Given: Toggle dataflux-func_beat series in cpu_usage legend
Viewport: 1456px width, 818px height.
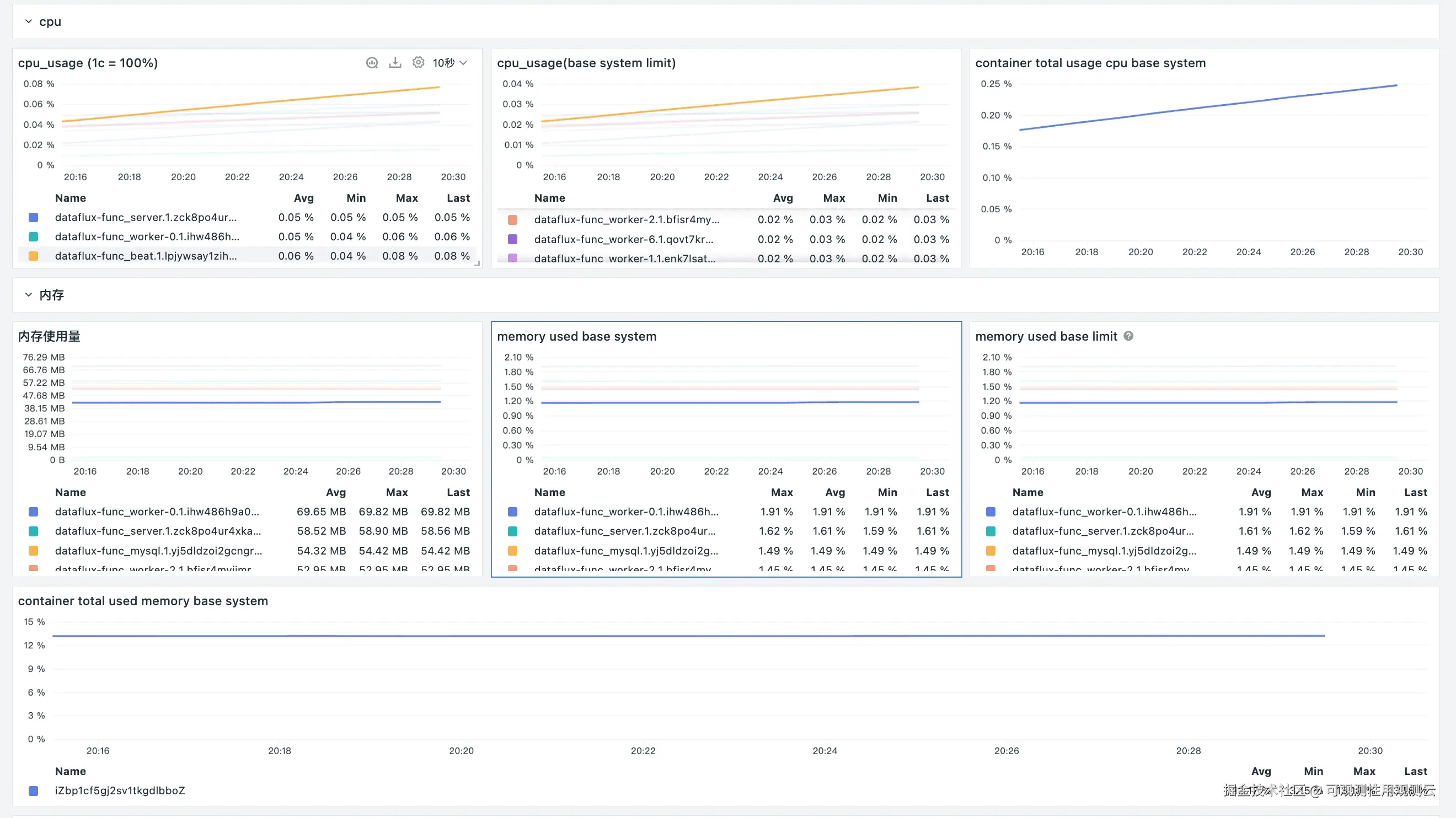Looking at the screenshot, I should coord(146,256).
